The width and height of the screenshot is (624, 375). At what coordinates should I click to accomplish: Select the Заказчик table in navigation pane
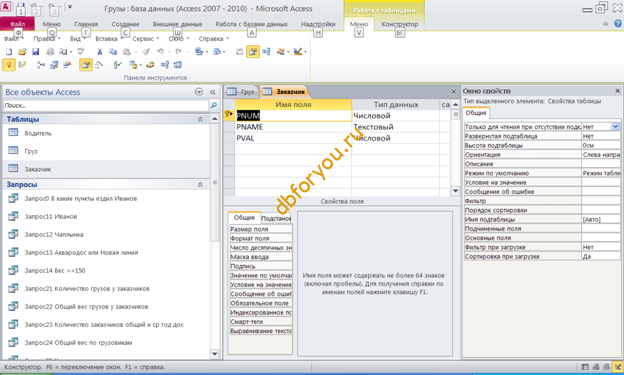[38, 169]
